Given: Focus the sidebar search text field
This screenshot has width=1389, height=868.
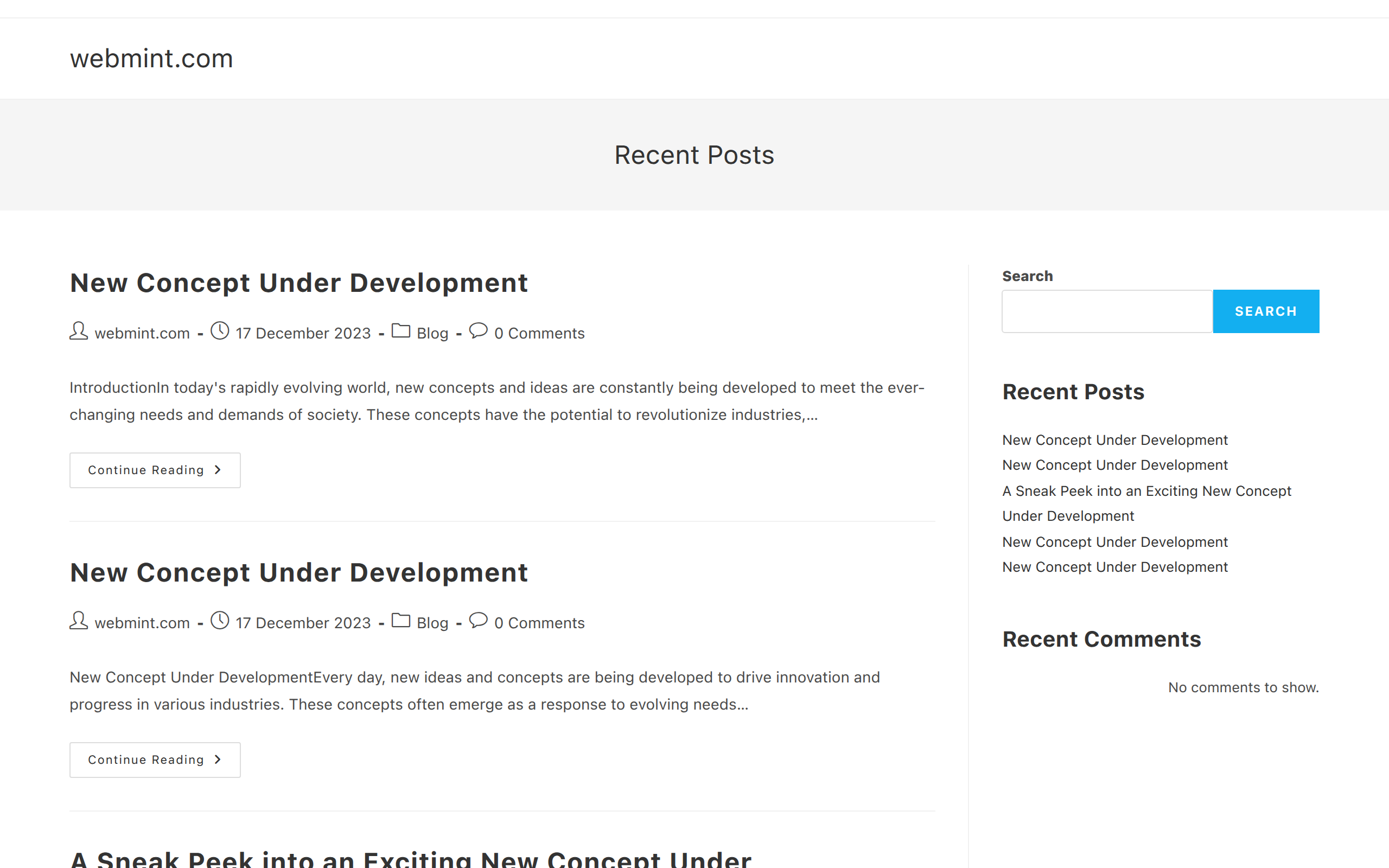Looking at the screenshot, I should (x=1107, y=311).
